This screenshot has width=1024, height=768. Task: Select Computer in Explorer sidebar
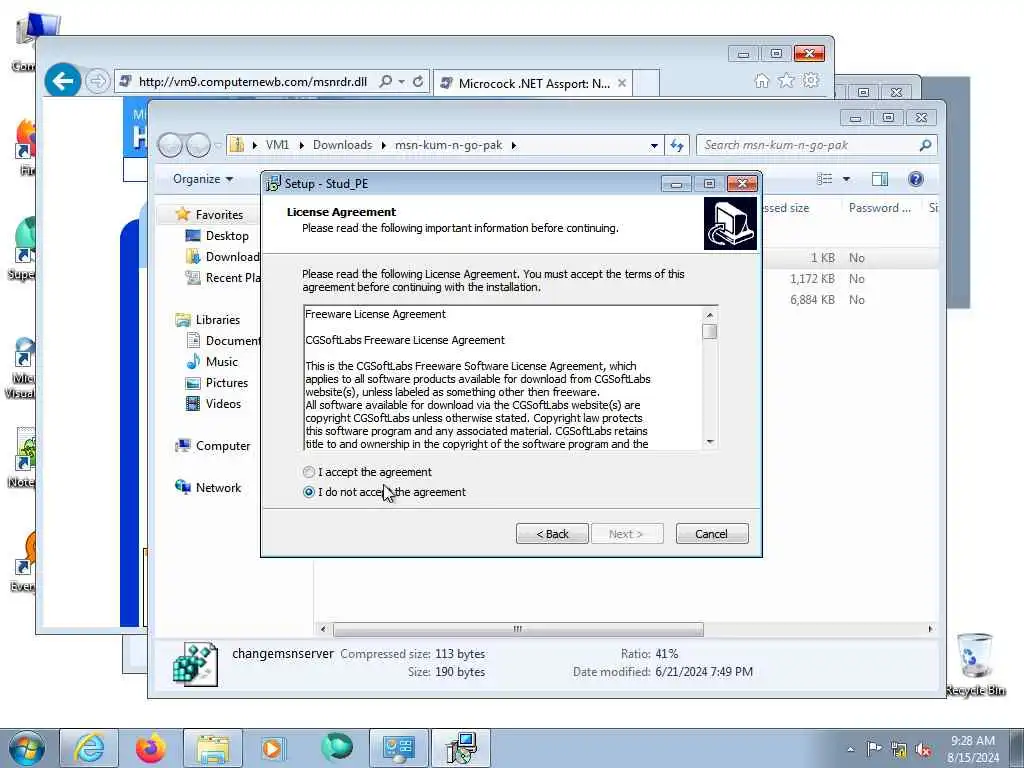click(223, 445)
